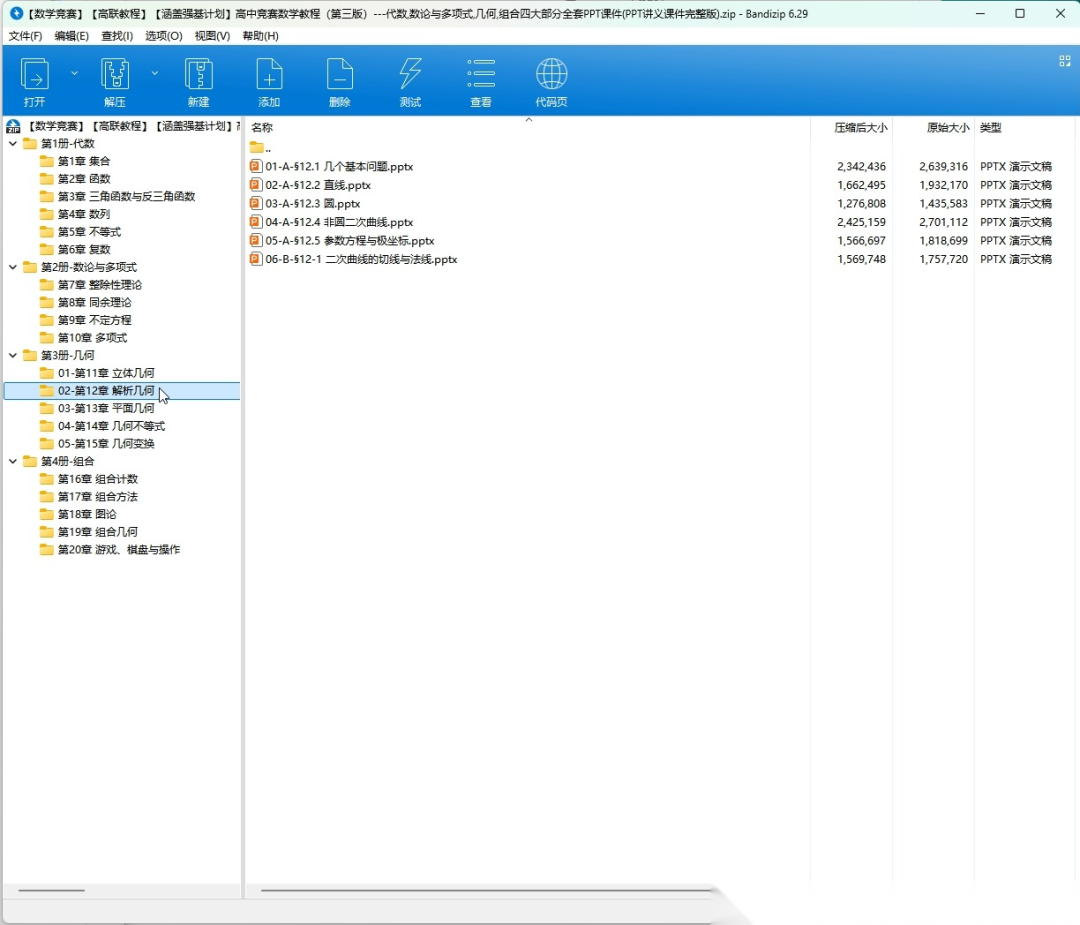Screen dimensions: 1080x925
Task: Click the file list horizontal scrollbar
Action: [480, 890]
